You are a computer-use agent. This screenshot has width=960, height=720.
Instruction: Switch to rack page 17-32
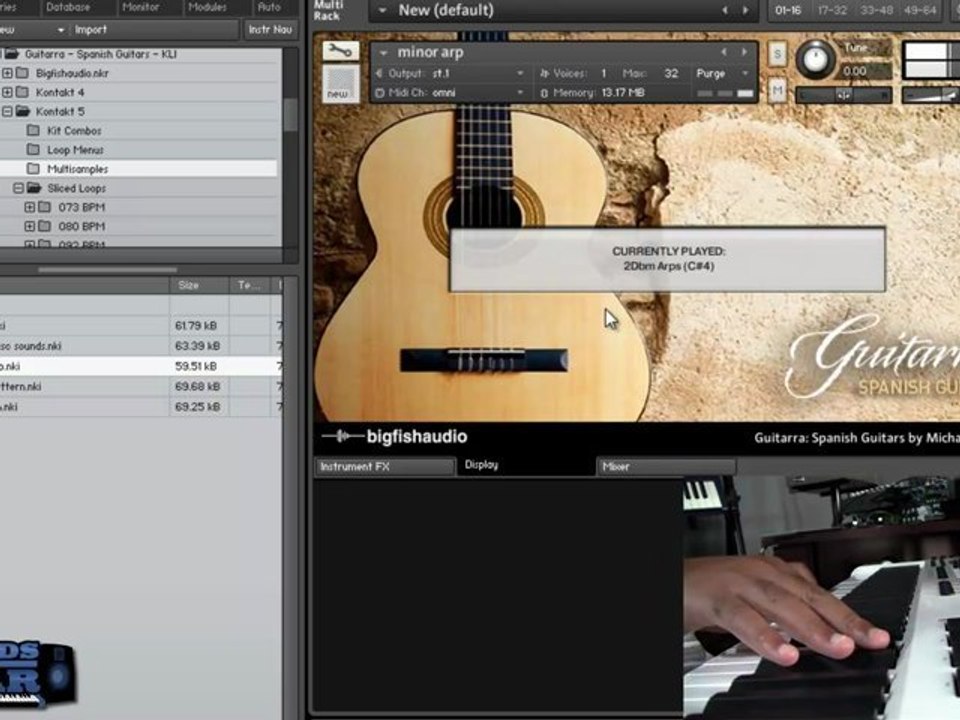[x=832, y=10]
